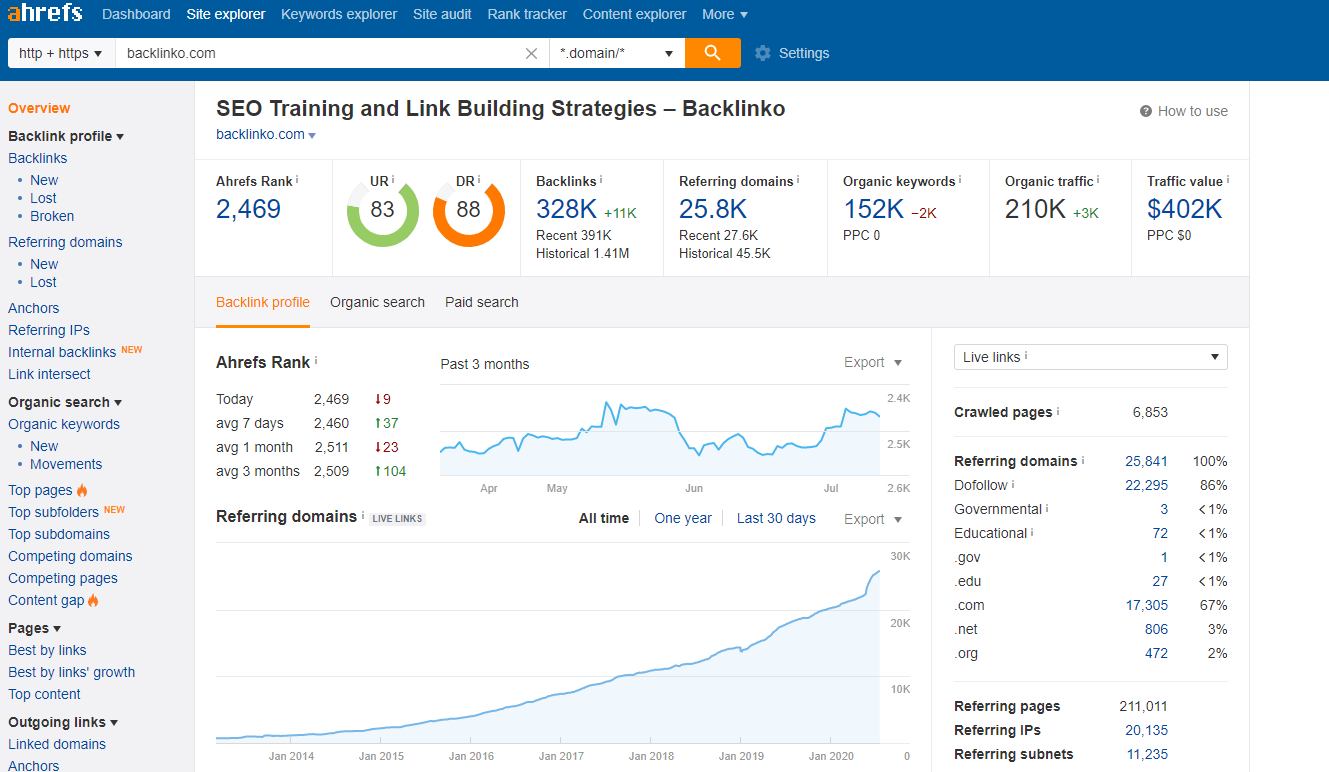Click the info icon beside Crawled pages

click(1058, 411)
